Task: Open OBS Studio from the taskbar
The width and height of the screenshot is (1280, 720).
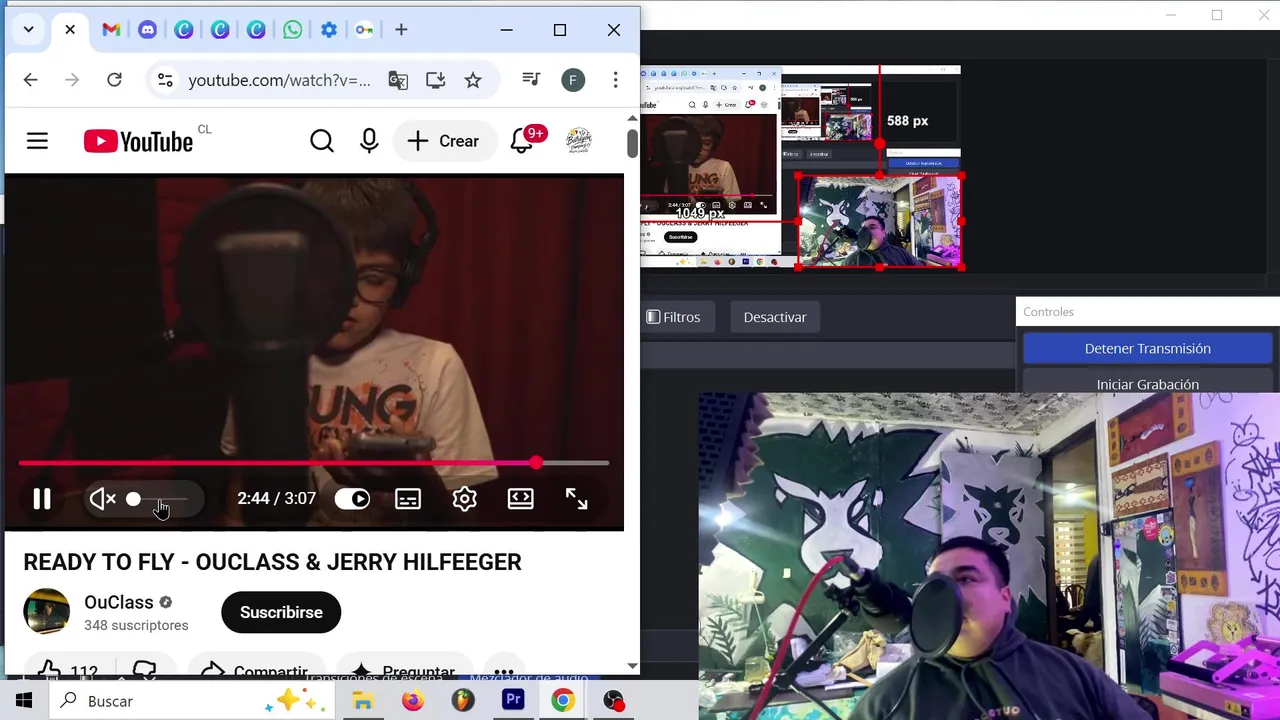Action: coord(613,701)
